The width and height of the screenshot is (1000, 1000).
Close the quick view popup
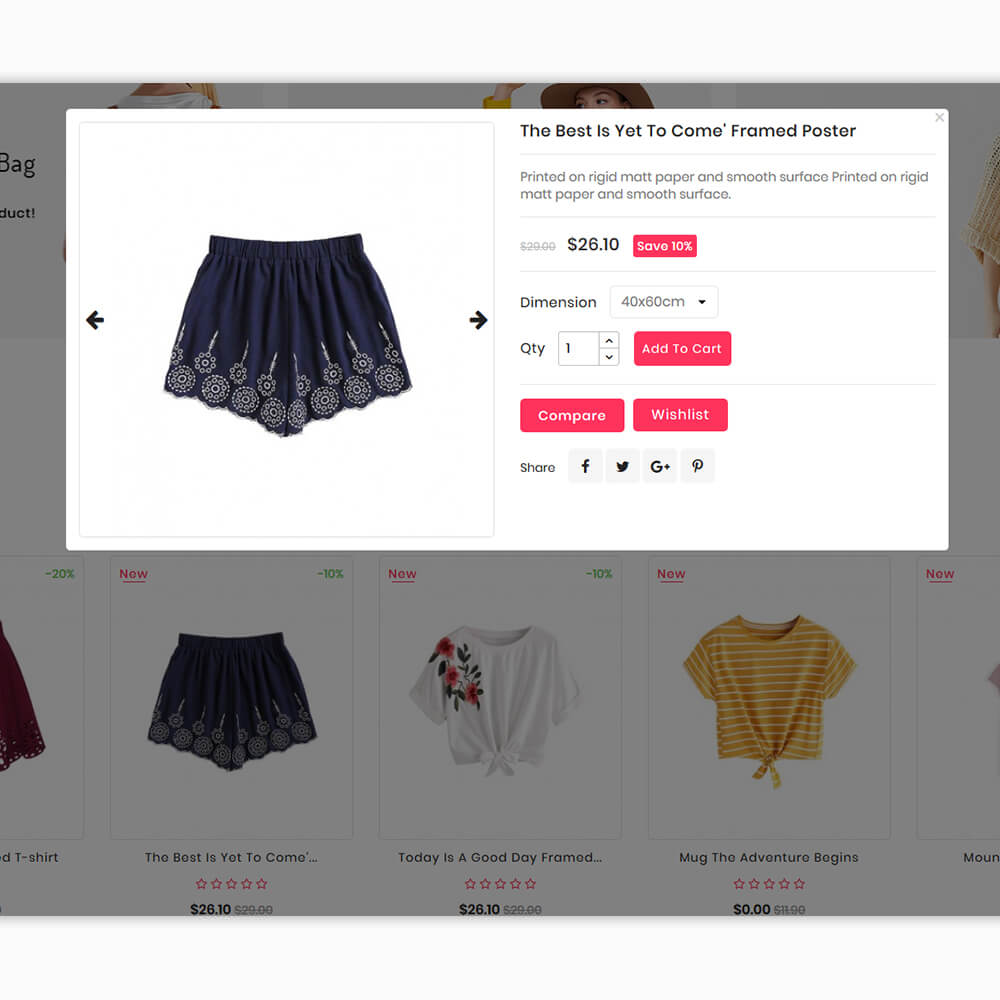pyautogui.click(x=939, y=117)
